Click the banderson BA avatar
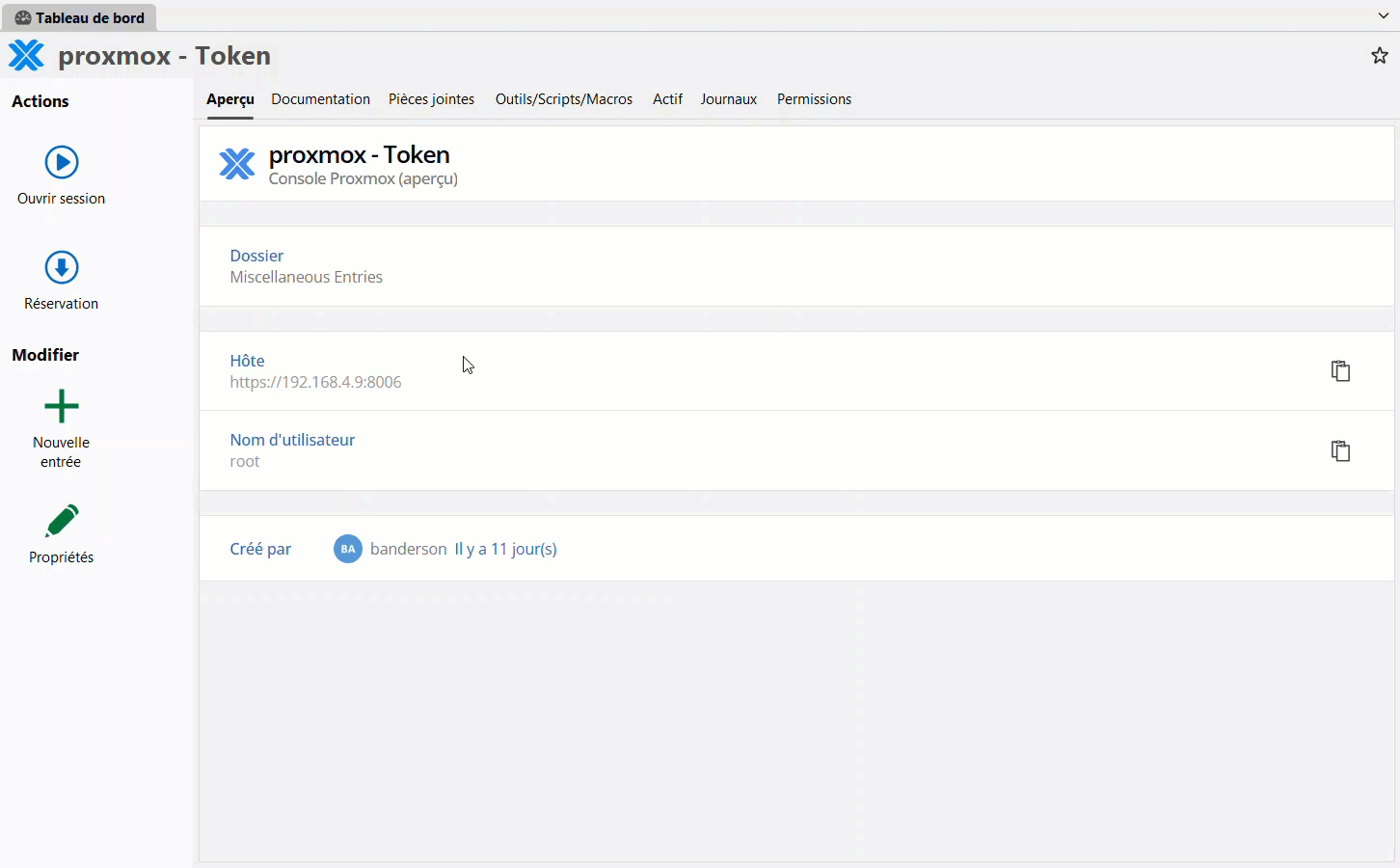1400x868 pixels. [x=348, y=549]
